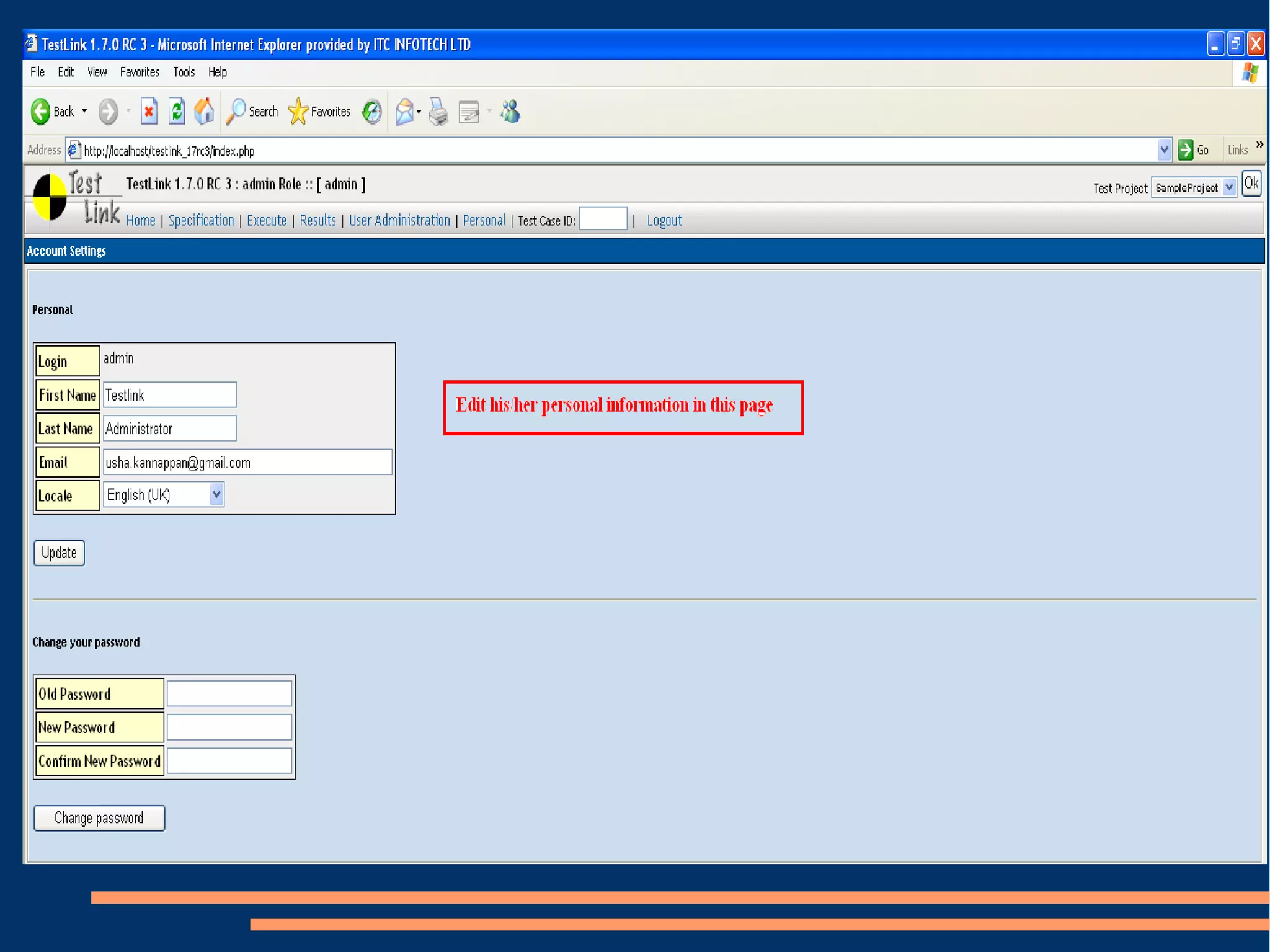Open the Help menu
Image resolution: width=1270 pixels, height=952 pixels.
[x=217, y=72]
